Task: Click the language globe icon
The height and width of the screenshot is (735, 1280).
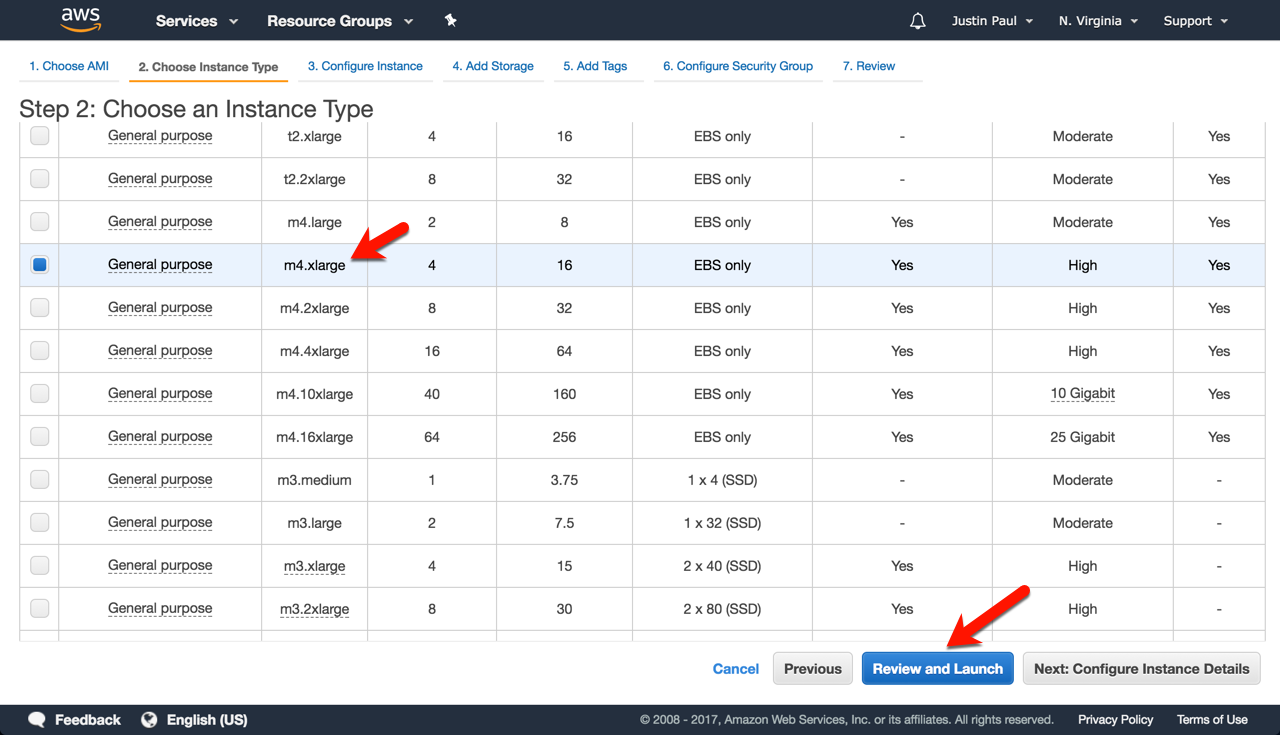Action: click(150, 719)
